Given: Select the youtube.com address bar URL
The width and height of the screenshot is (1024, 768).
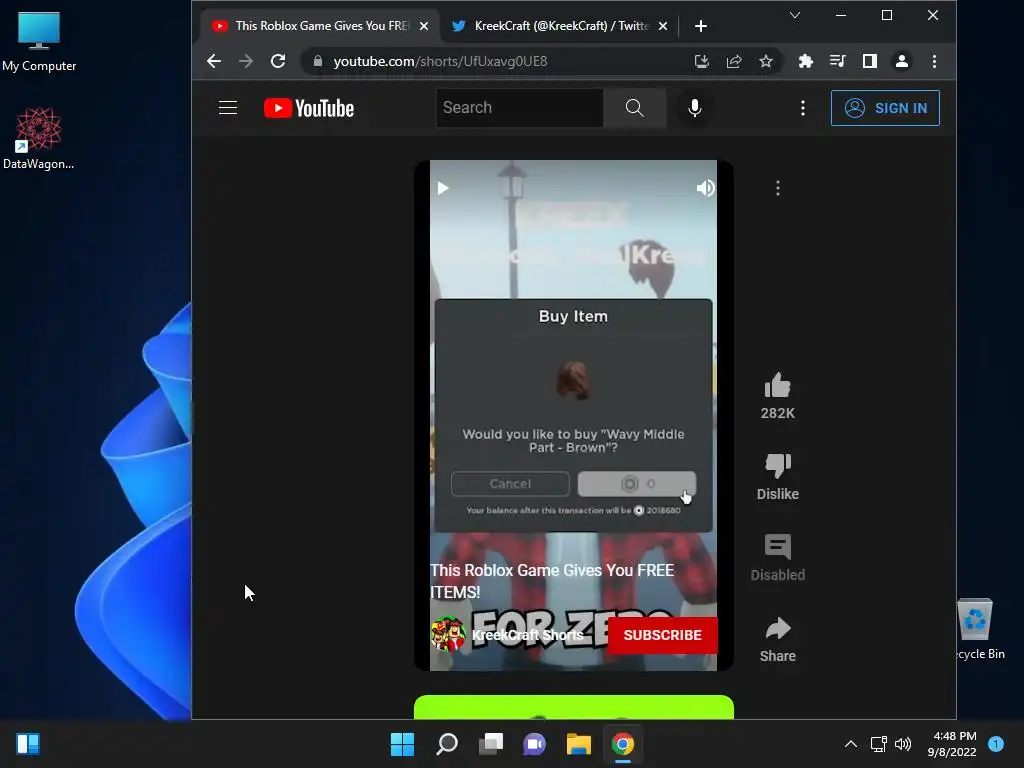Looking at the screenshot, I should tap(440, 61).
